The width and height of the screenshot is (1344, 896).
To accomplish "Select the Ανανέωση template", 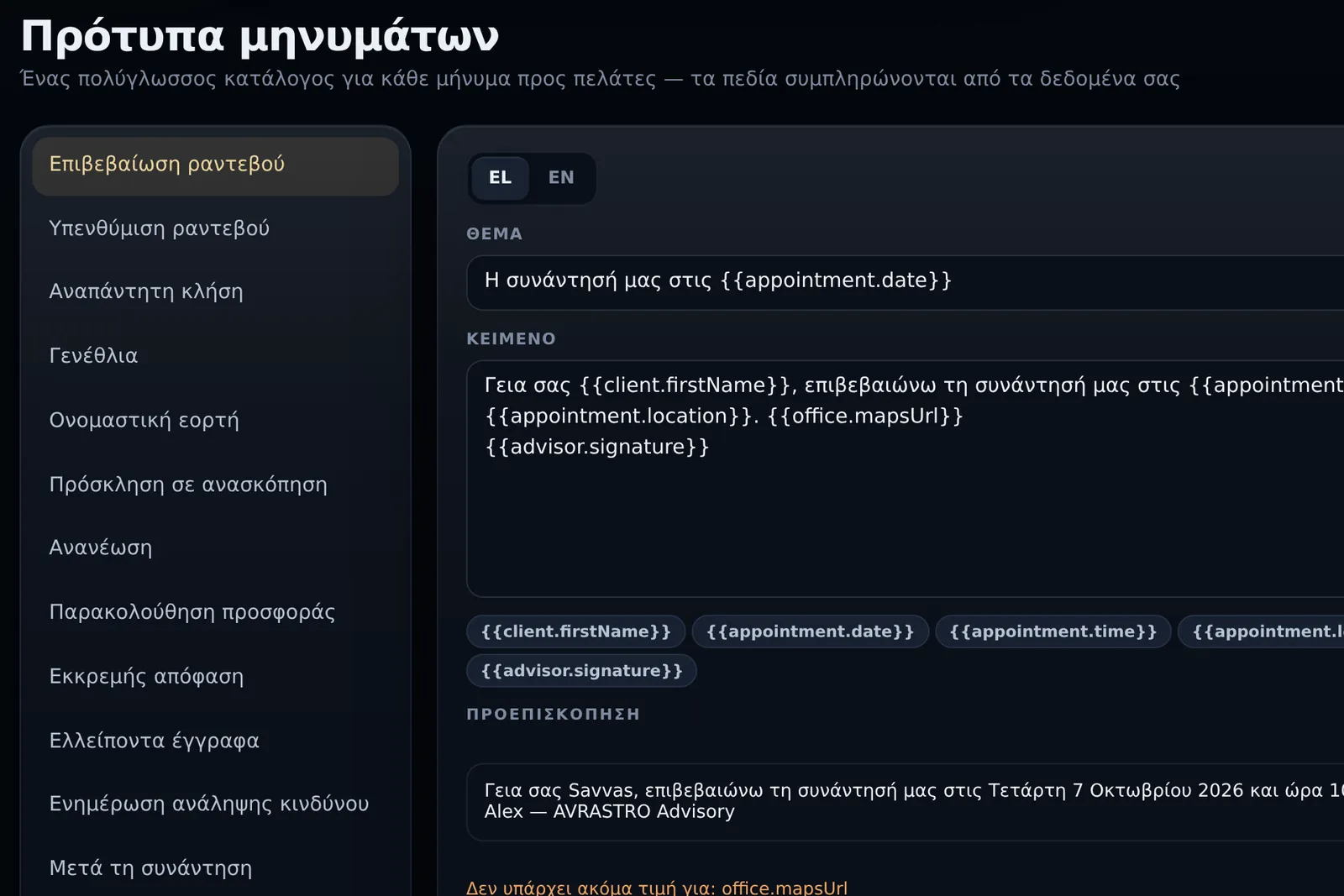I will click(x=215, y=548).
